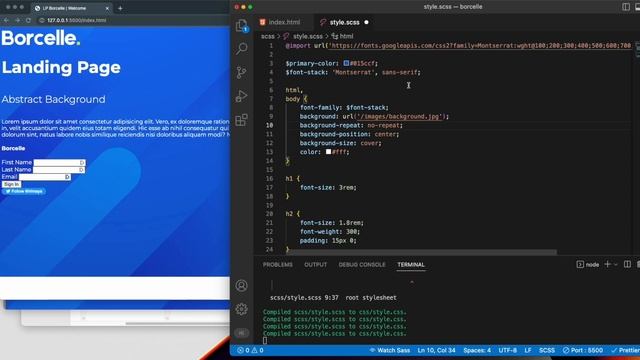Image resolution: width=640 pixels, height=360 pixels.
Task: Open the #015ccf primary color swatch
Action: pos(346,63)
